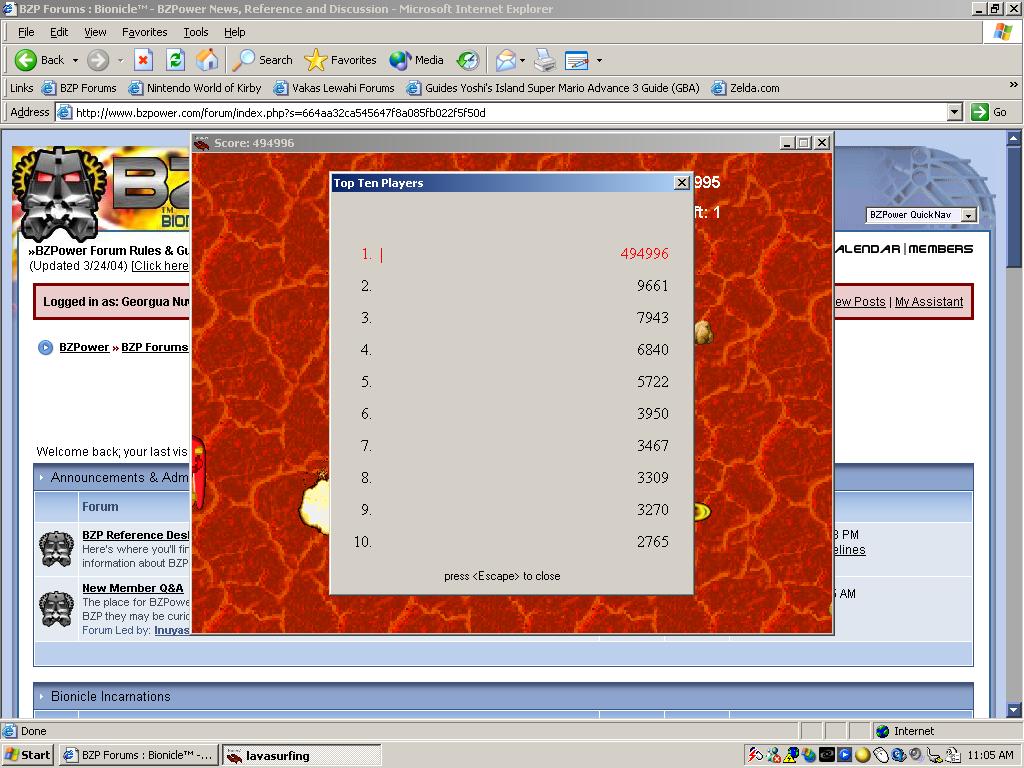Click the New Member Q&A mask icon
The height and width of the screenshot is (768, 1024).
pos(56,608)
